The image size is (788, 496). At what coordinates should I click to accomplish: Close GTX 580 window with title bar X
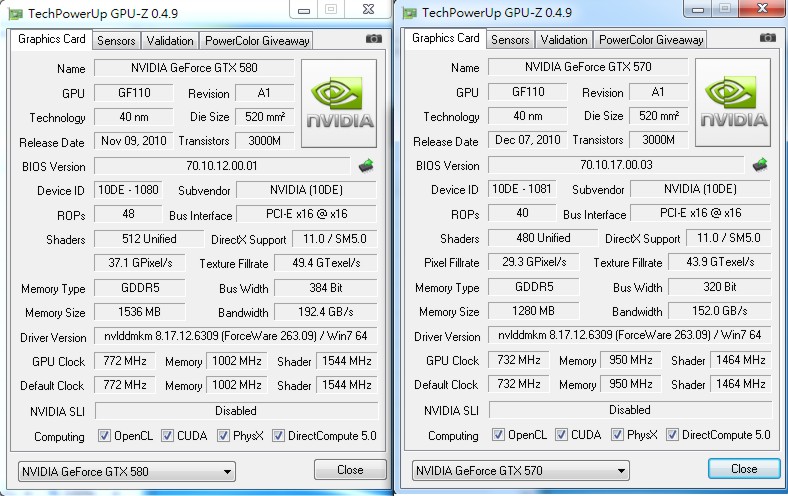368,9
